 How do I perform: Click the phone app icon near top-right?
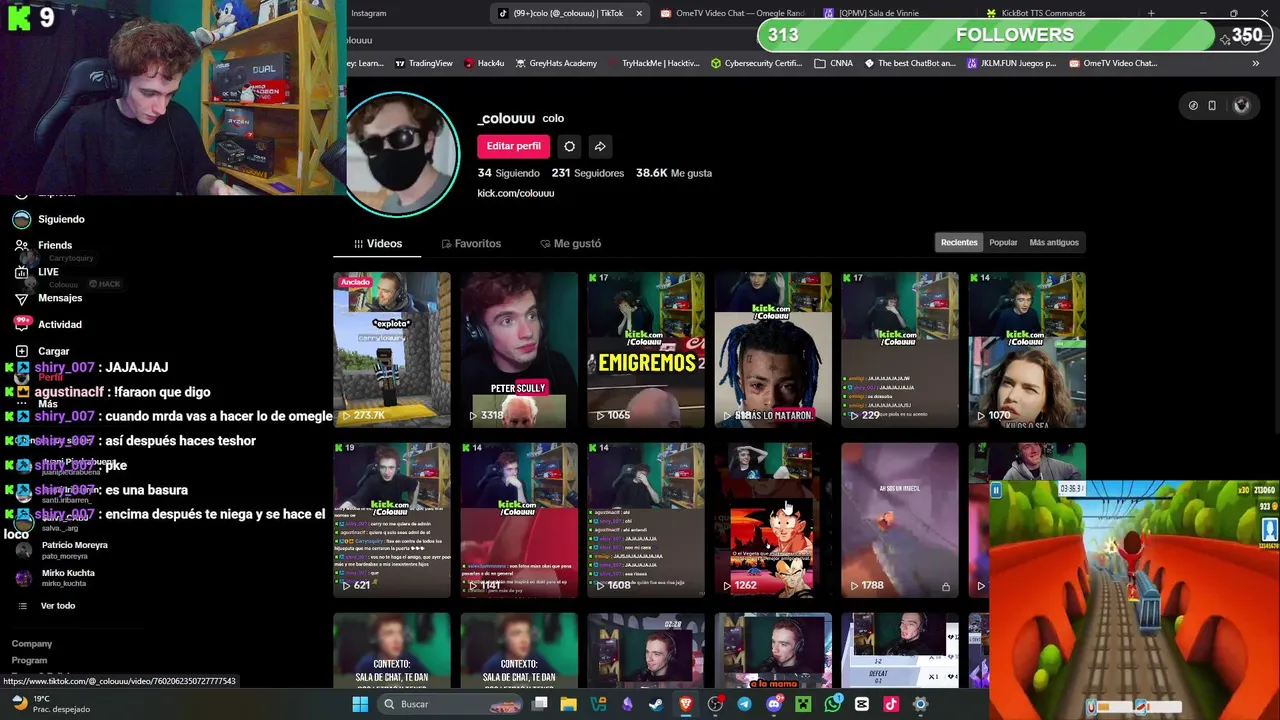click(1212, 105)
